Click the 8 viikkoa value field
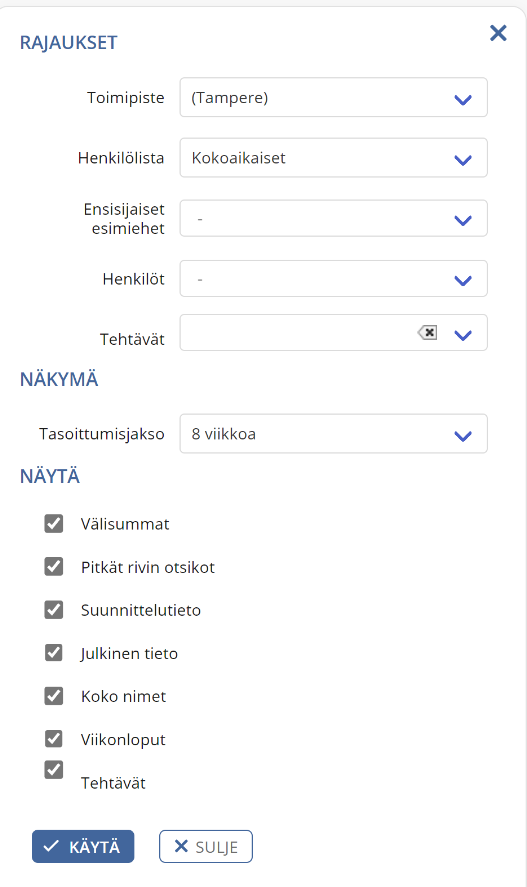This screenshot has width=527, height=887. tap(334, 433)
